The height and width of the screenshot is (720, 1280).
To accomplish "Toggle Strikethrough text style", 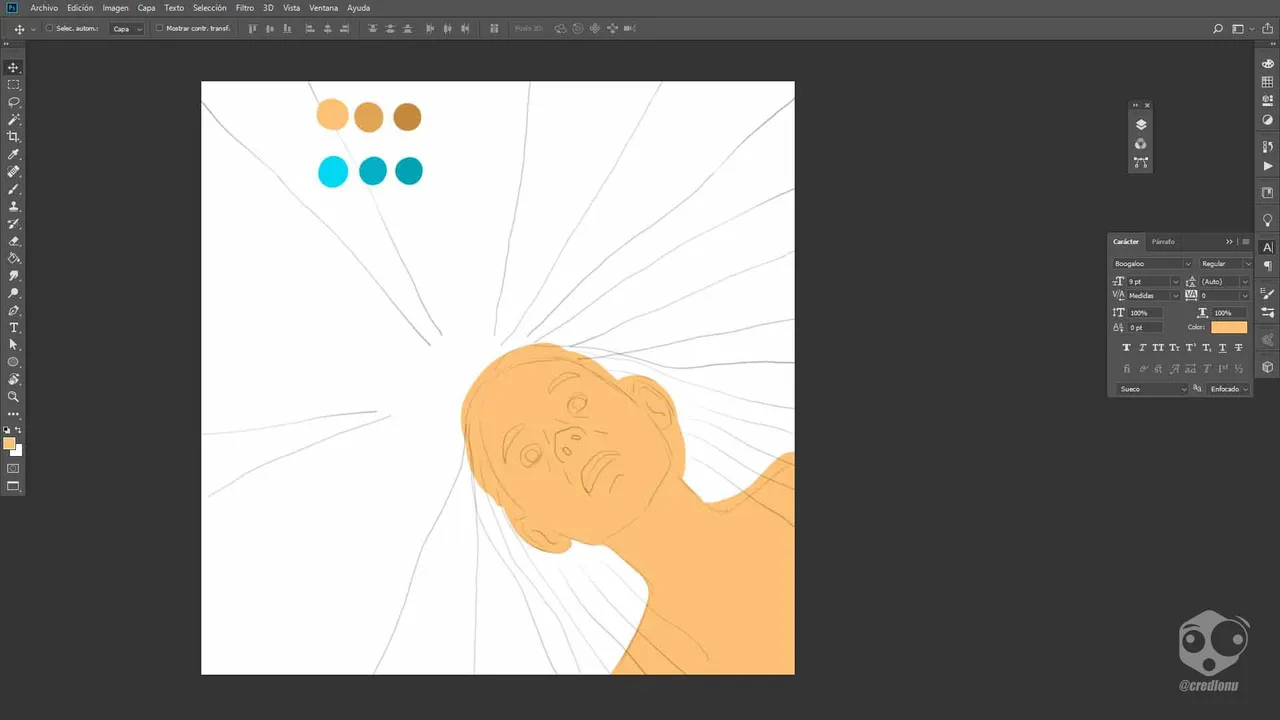I will pos(1239,347).
